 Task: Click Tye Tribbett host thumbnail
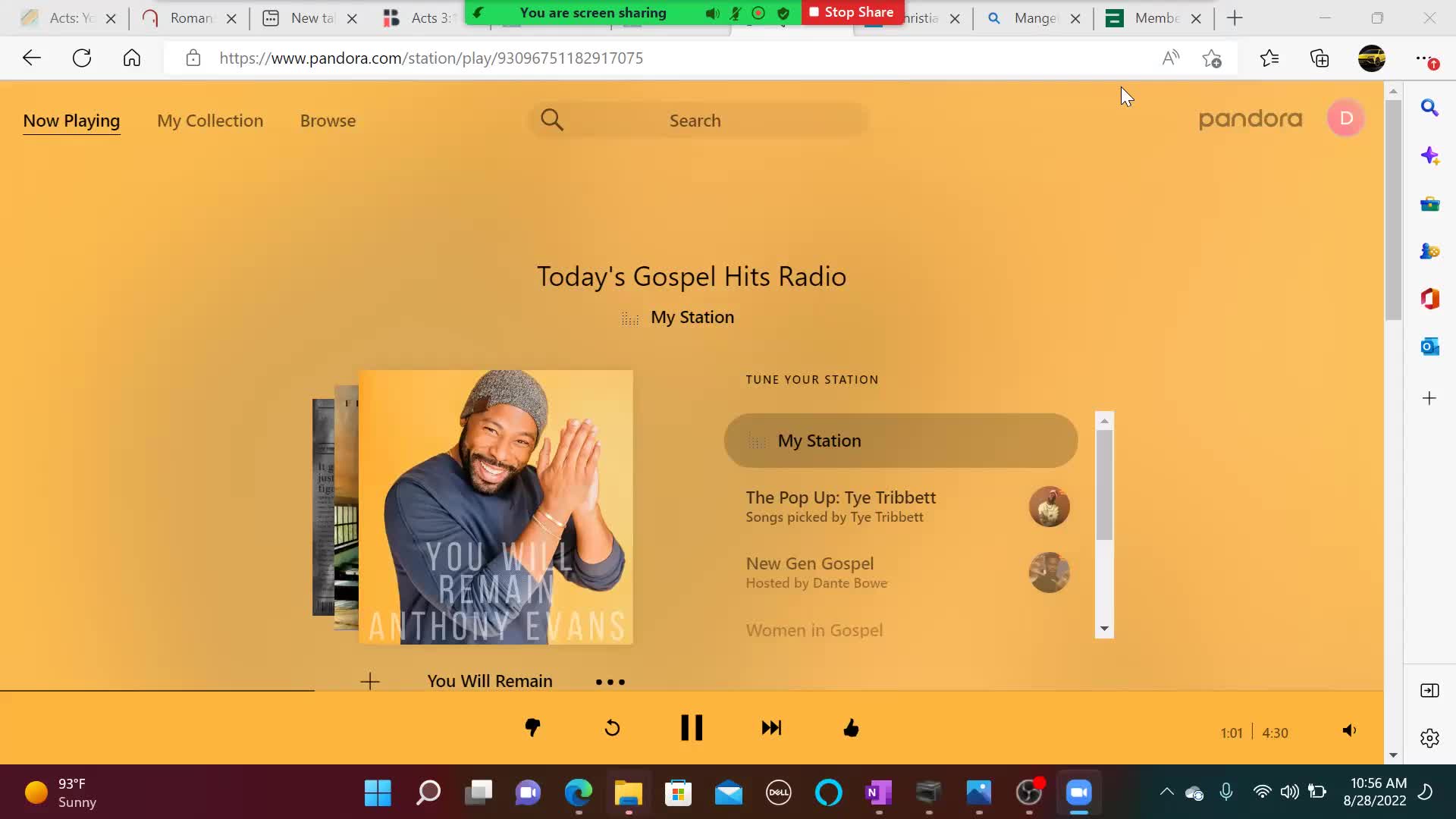1049,507
